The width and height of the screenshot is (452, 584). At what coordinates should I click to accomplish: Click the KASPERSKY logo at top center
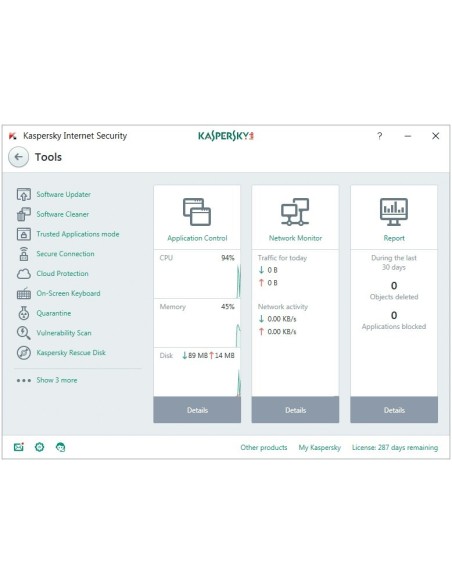coord(226,136)
